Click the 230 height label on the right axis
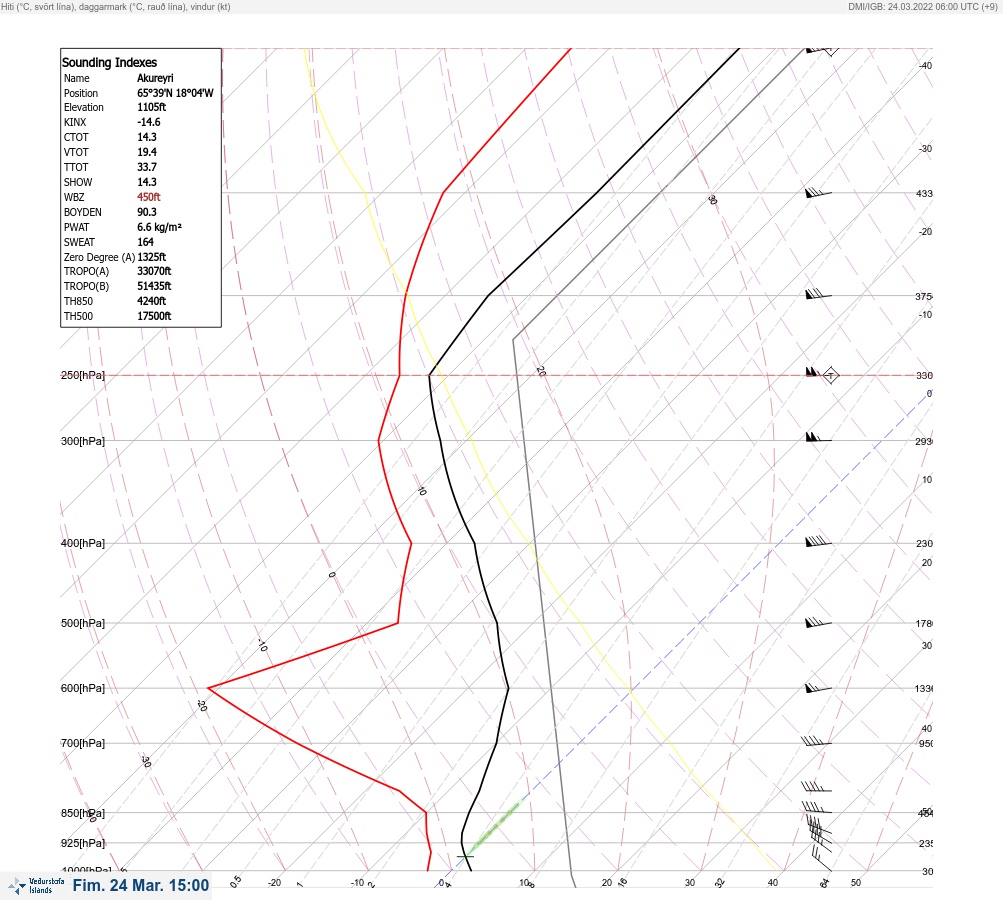 pos(924,543)
